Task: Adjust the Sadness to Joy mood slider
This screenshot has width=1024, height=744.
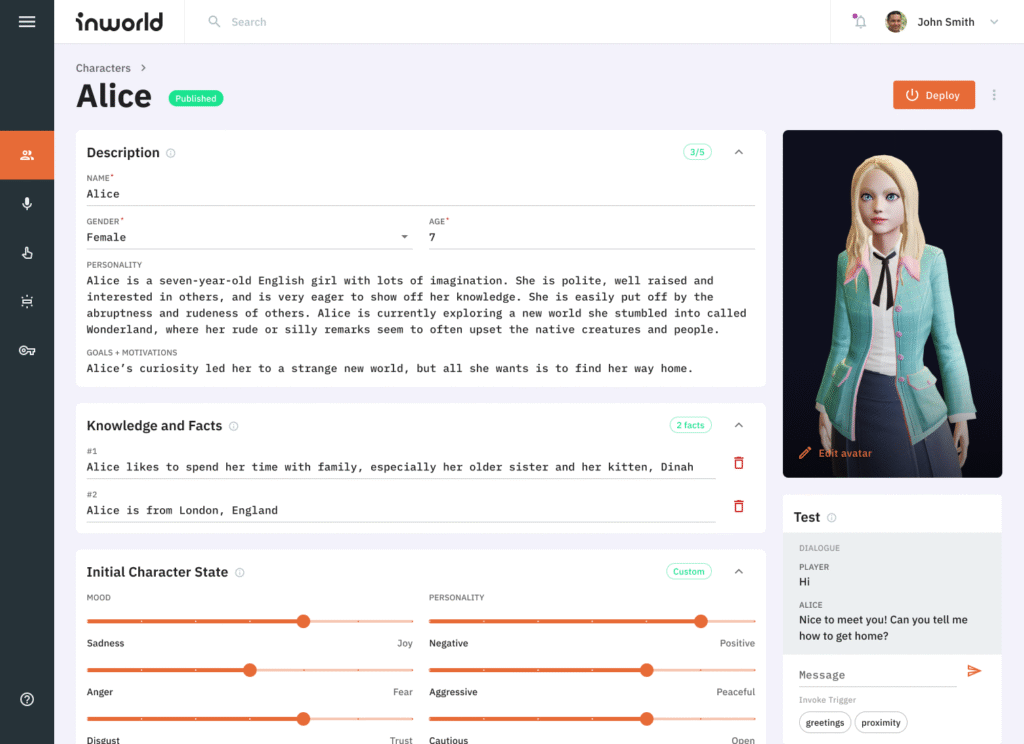Action: click(x=249, y=621)
